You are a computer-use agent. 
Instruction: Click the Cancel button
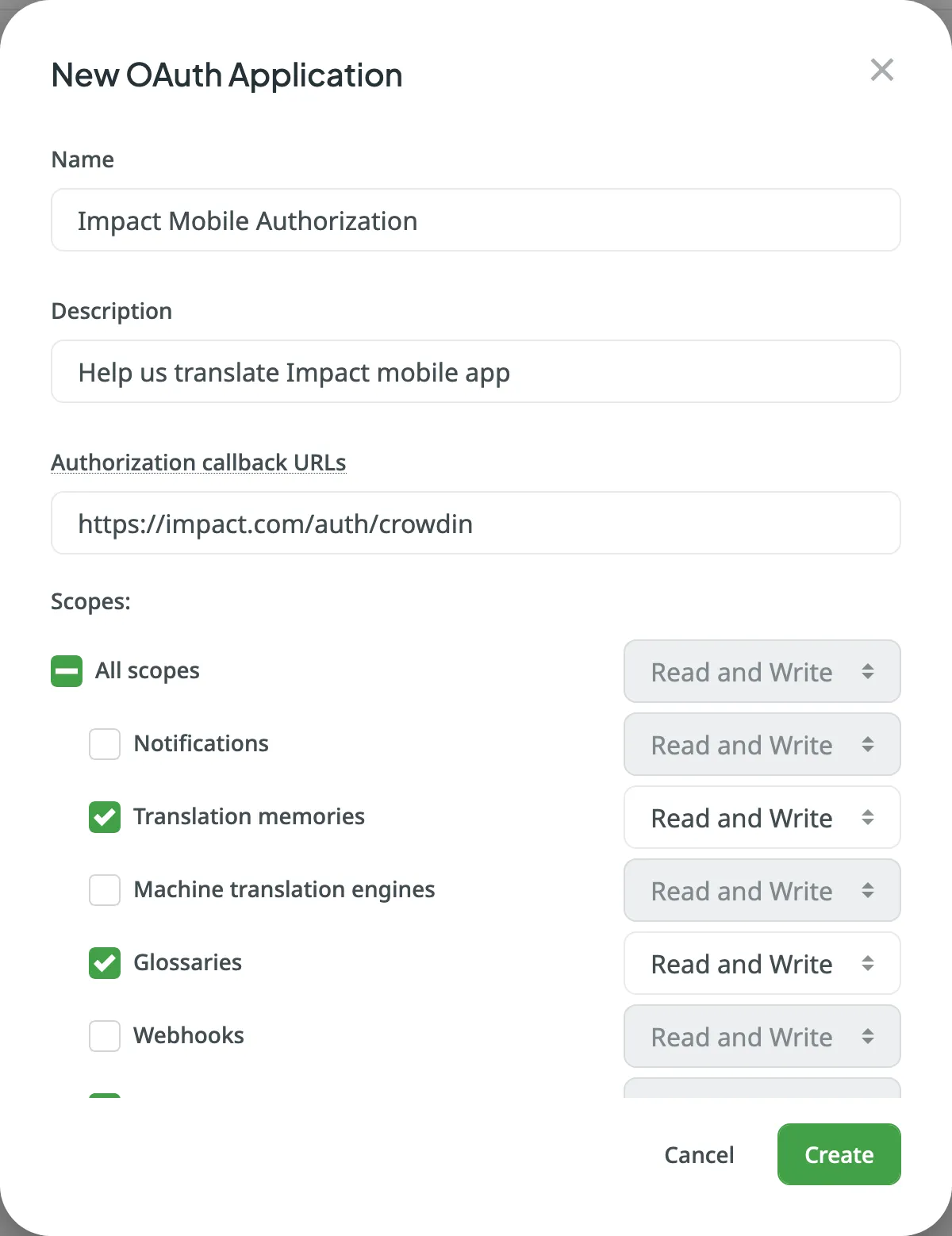pos(699,1154)
